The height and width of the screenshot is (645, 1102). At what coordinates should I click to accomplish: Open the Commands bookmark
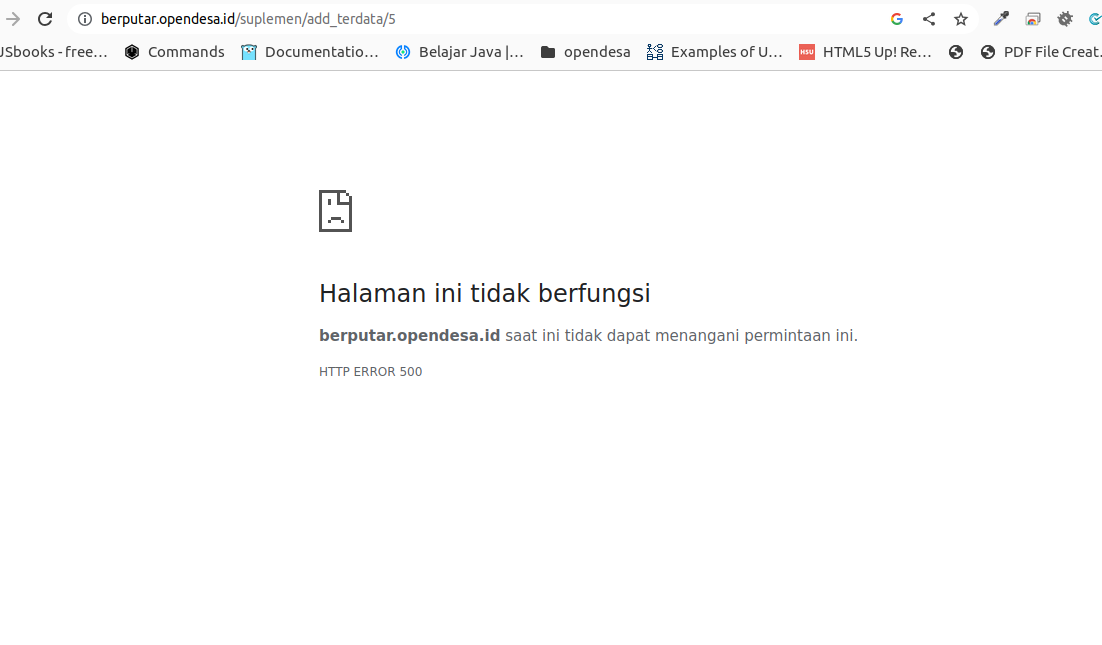pos(174,51)
